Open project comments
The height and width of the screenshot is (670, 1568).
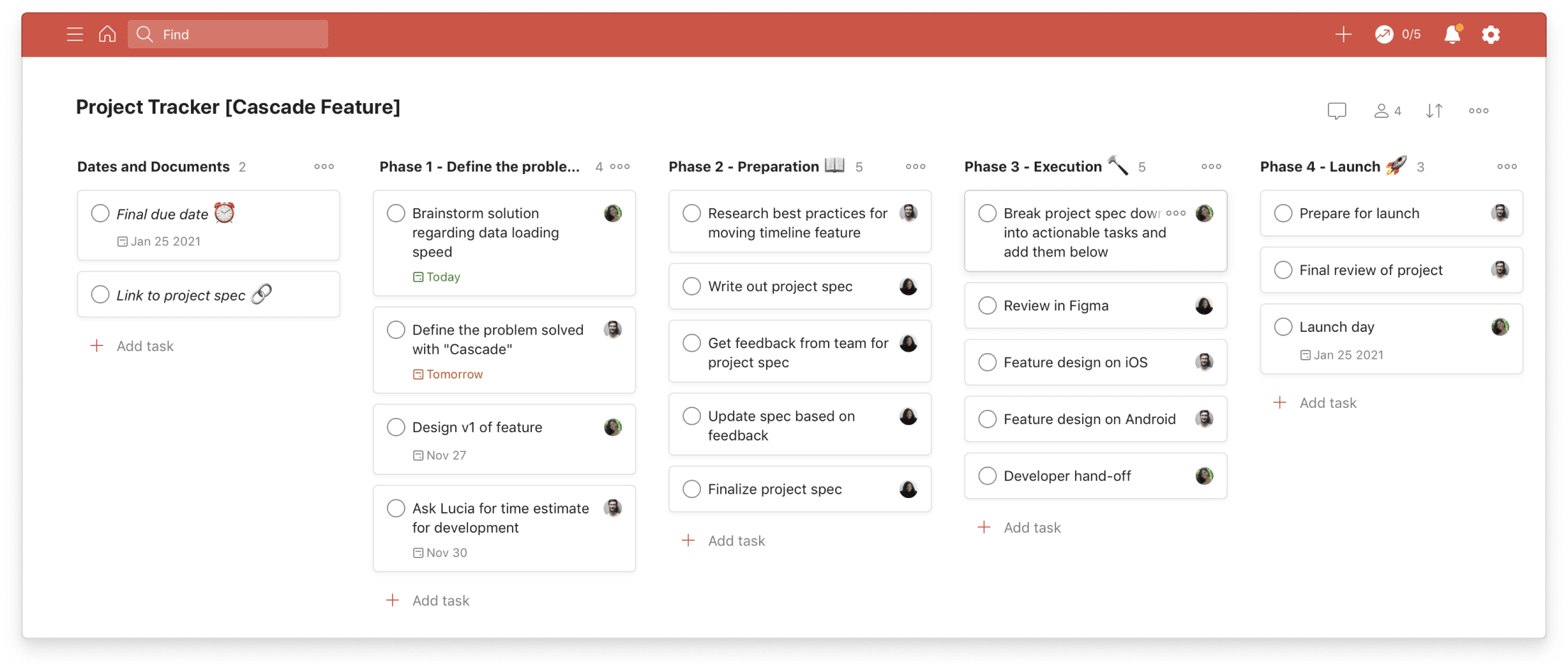[1336, 110]
